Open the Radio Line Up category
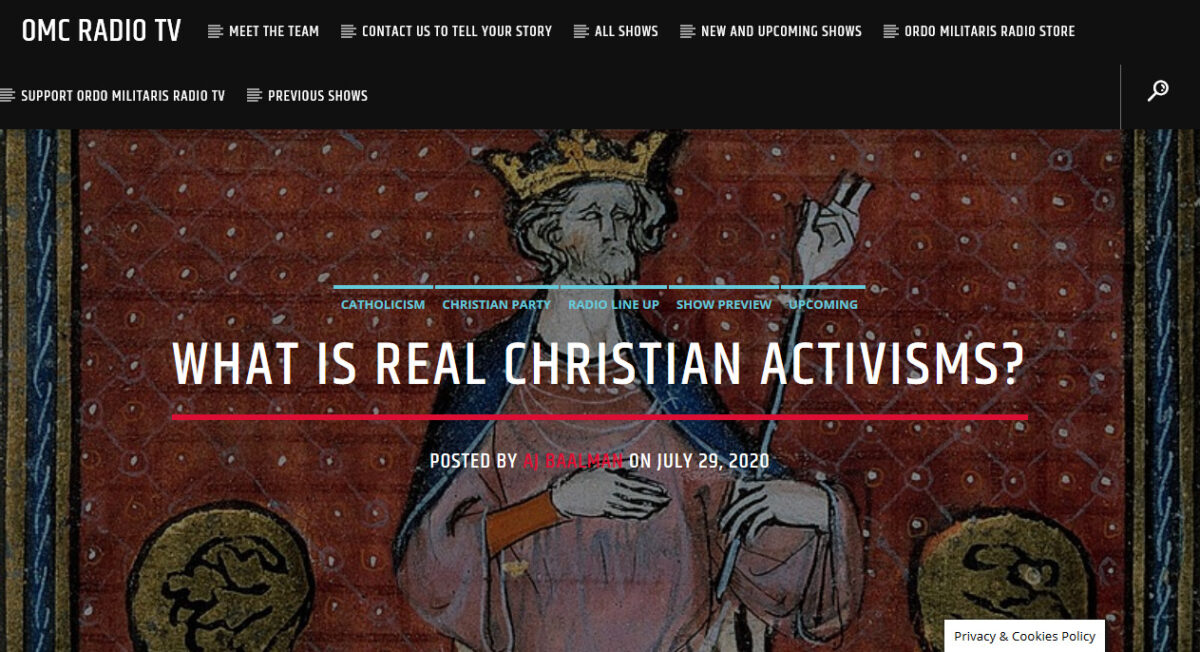1200x652 pixels. (614, 304)
